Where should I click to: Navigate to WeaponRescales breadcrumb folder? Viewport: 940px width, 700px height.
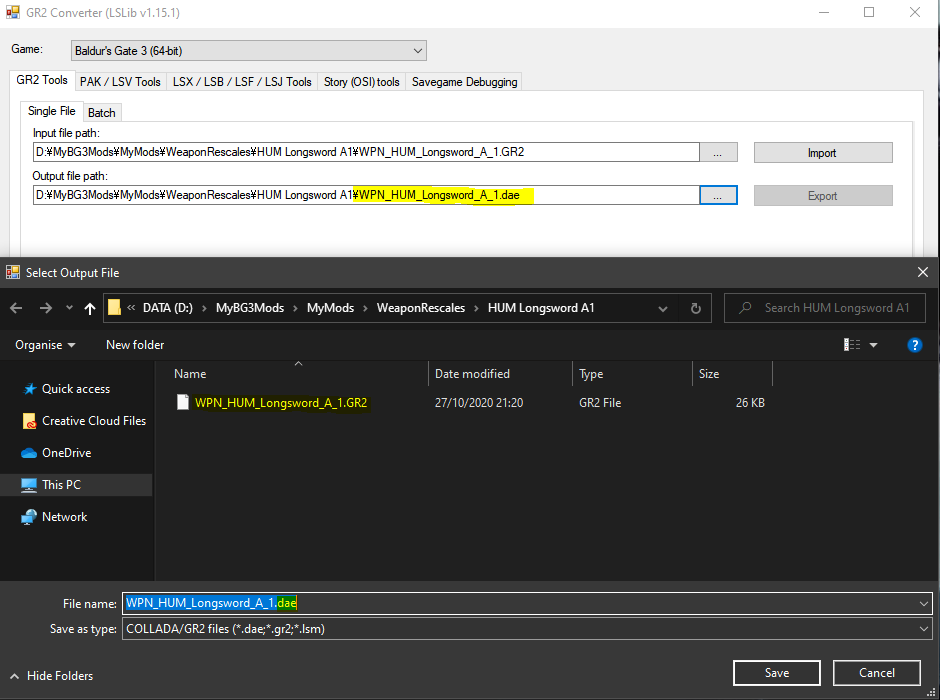click(421, 308)
